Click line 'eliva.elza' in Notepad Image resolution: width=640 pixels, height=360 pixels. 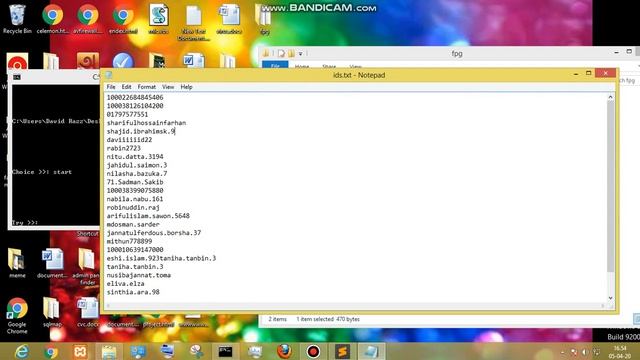click(x=125, y=284)
